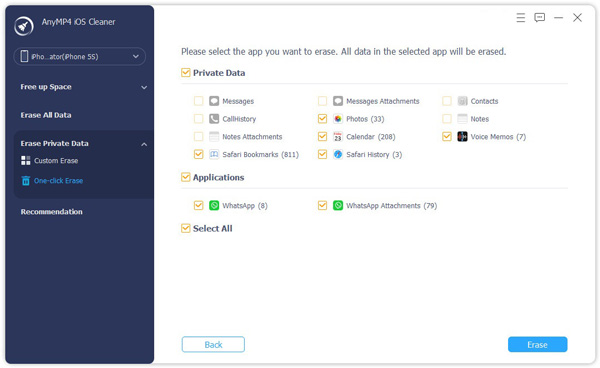Minimize the iOS Cleaner window
The height and width of the screenshot is (368, 600).
559,18
